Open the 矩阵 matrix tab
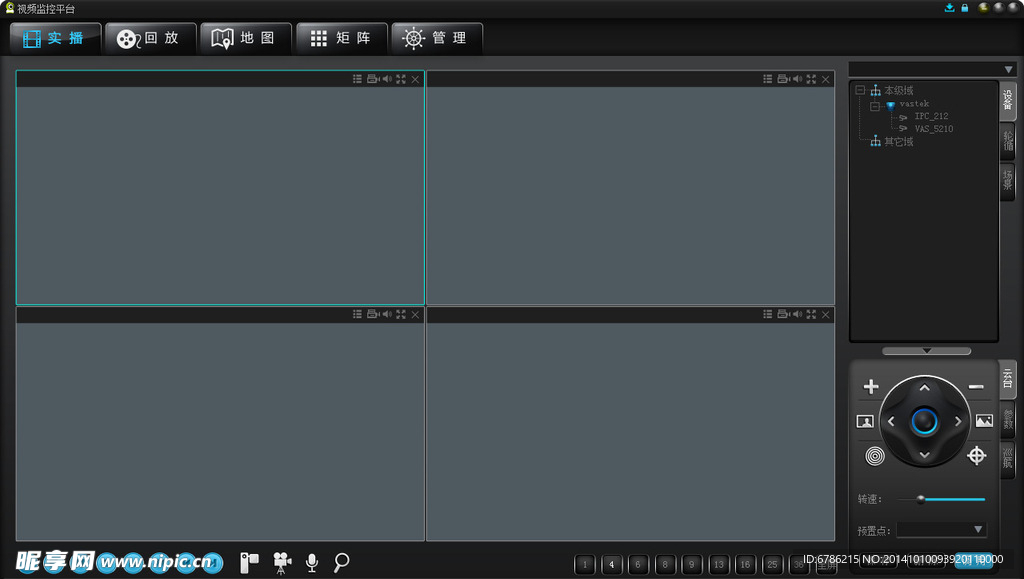 (342, 39)
